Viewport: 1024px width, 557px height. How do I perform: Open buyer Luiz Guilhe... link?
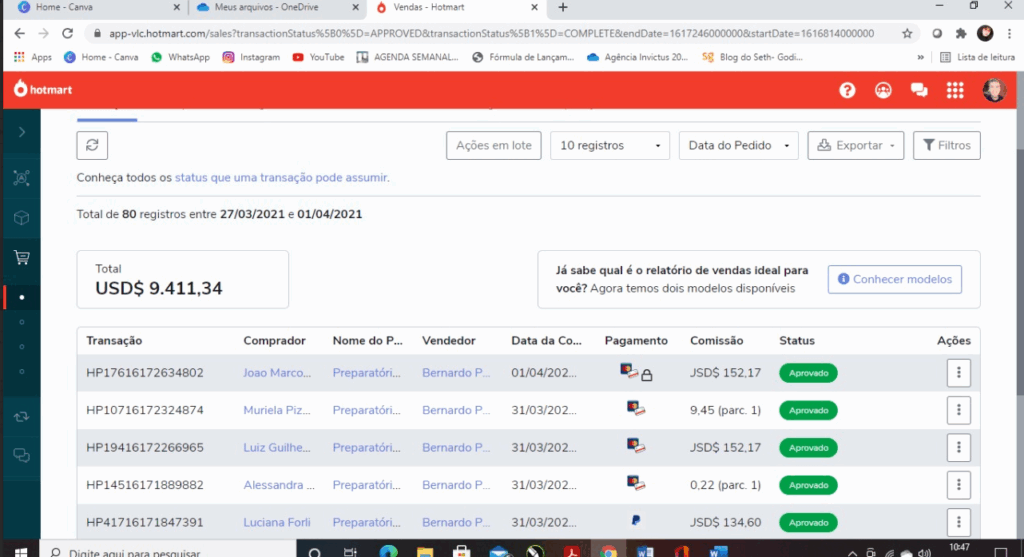277,447
